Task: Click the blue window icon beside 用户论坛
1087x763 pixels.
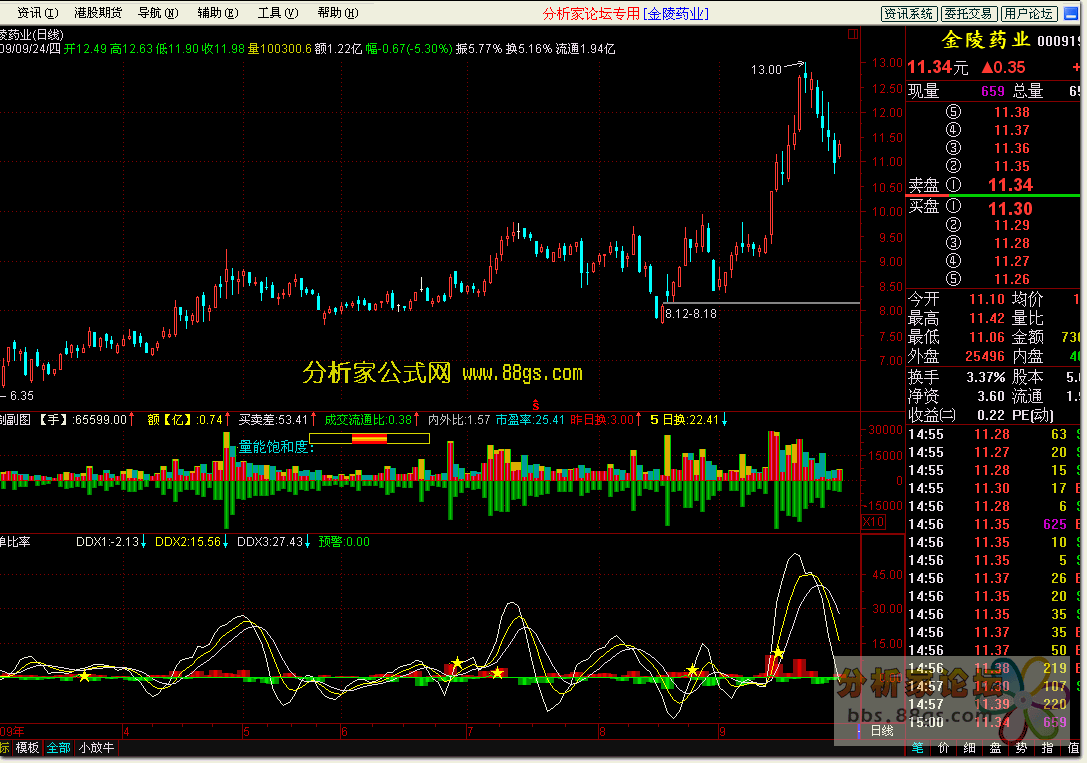Action: tap(1071, 13)
